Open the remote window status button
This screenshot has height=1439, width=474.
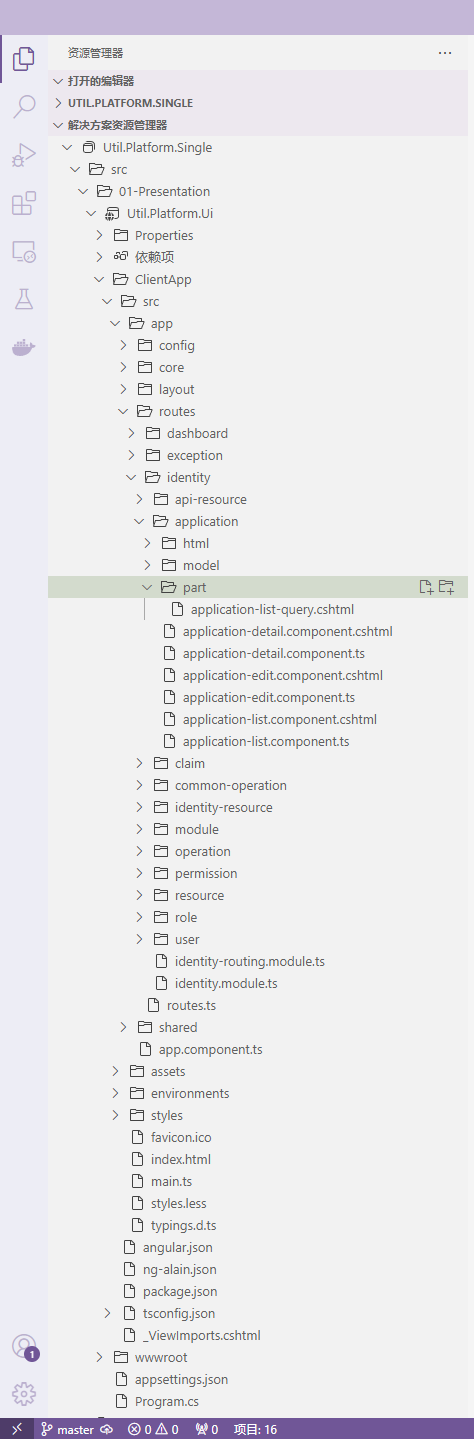pyautogui.click(x=17, y=1429)
